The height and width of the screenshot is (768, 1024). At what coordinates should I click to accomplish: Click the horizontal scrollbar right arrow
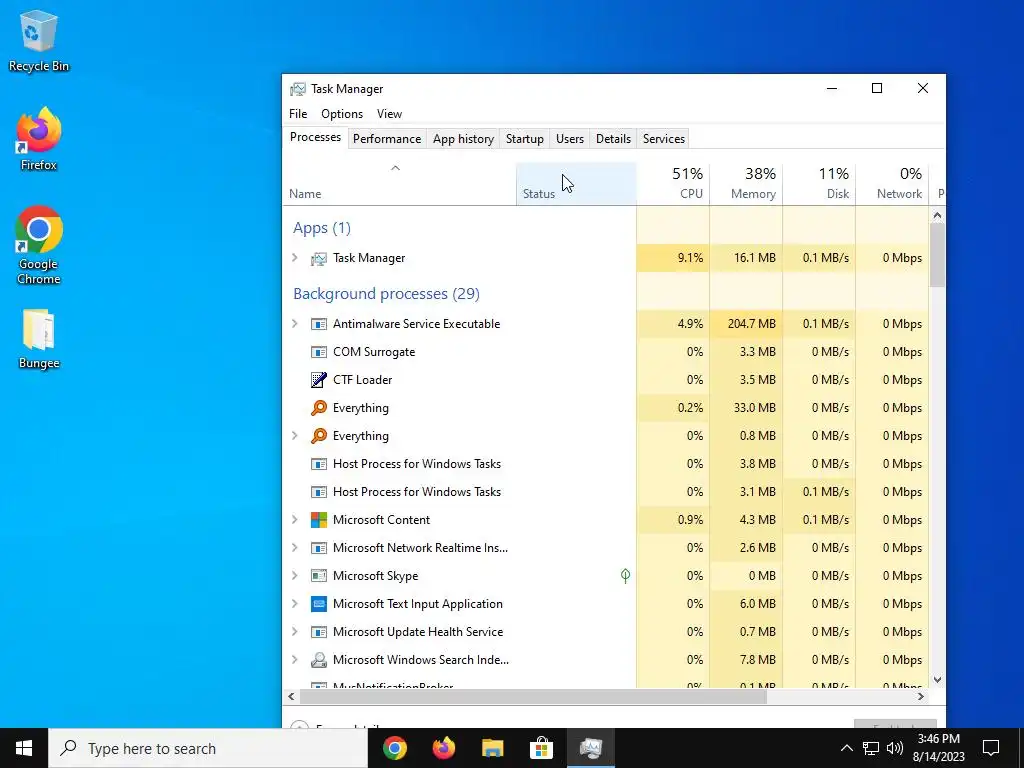921,696
